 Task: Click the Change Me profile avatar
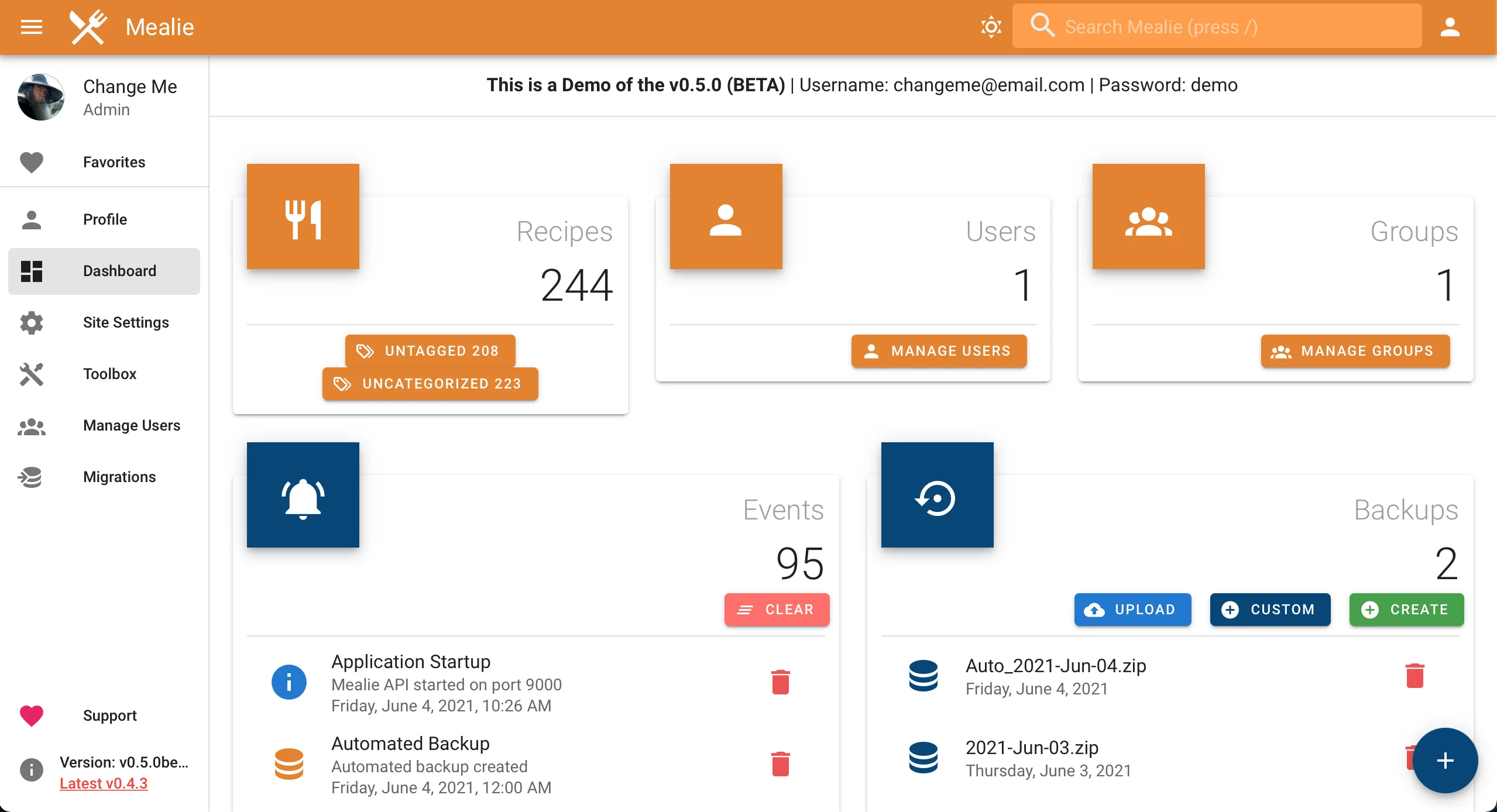(x=41, y=97)
